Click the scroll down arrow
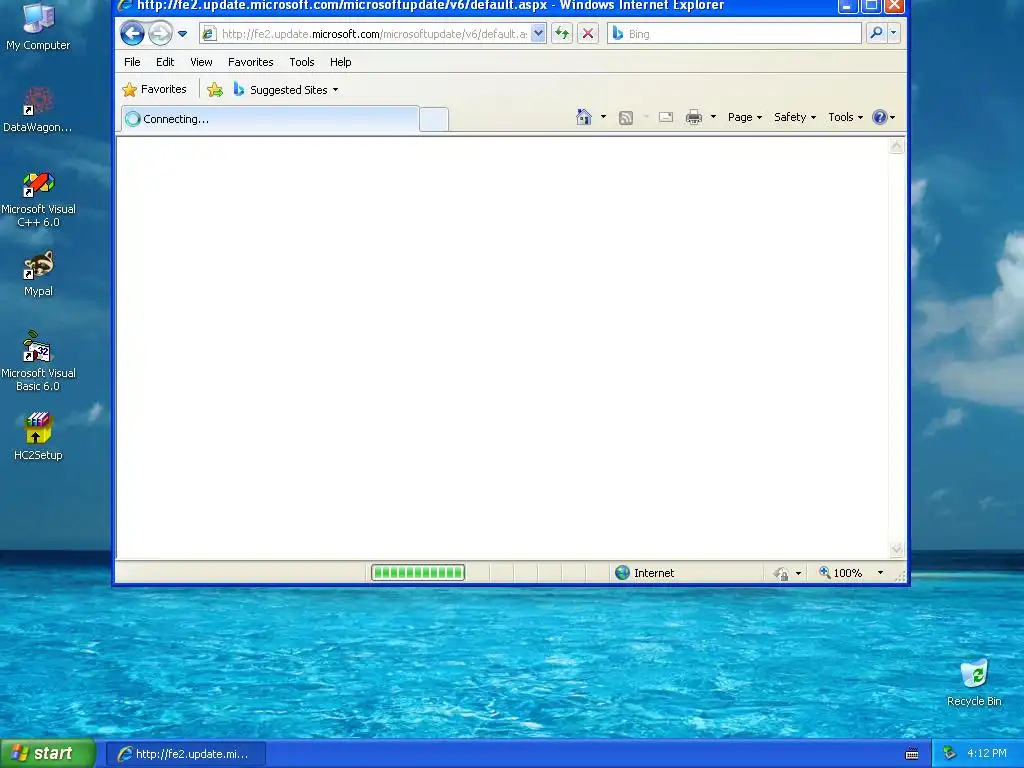Screen dimensions: 1024x768 pos(897,550)
